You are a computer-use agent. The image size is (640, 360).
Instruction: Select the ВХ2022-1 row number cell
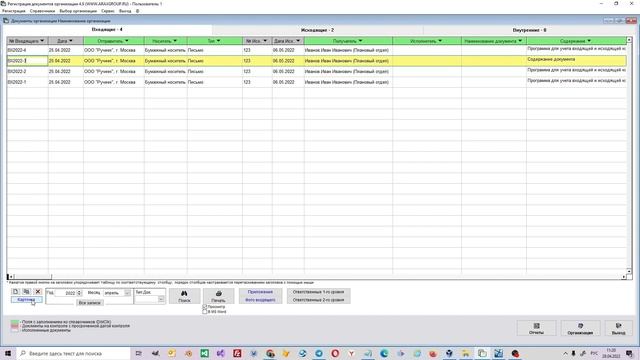coord(27,82)
